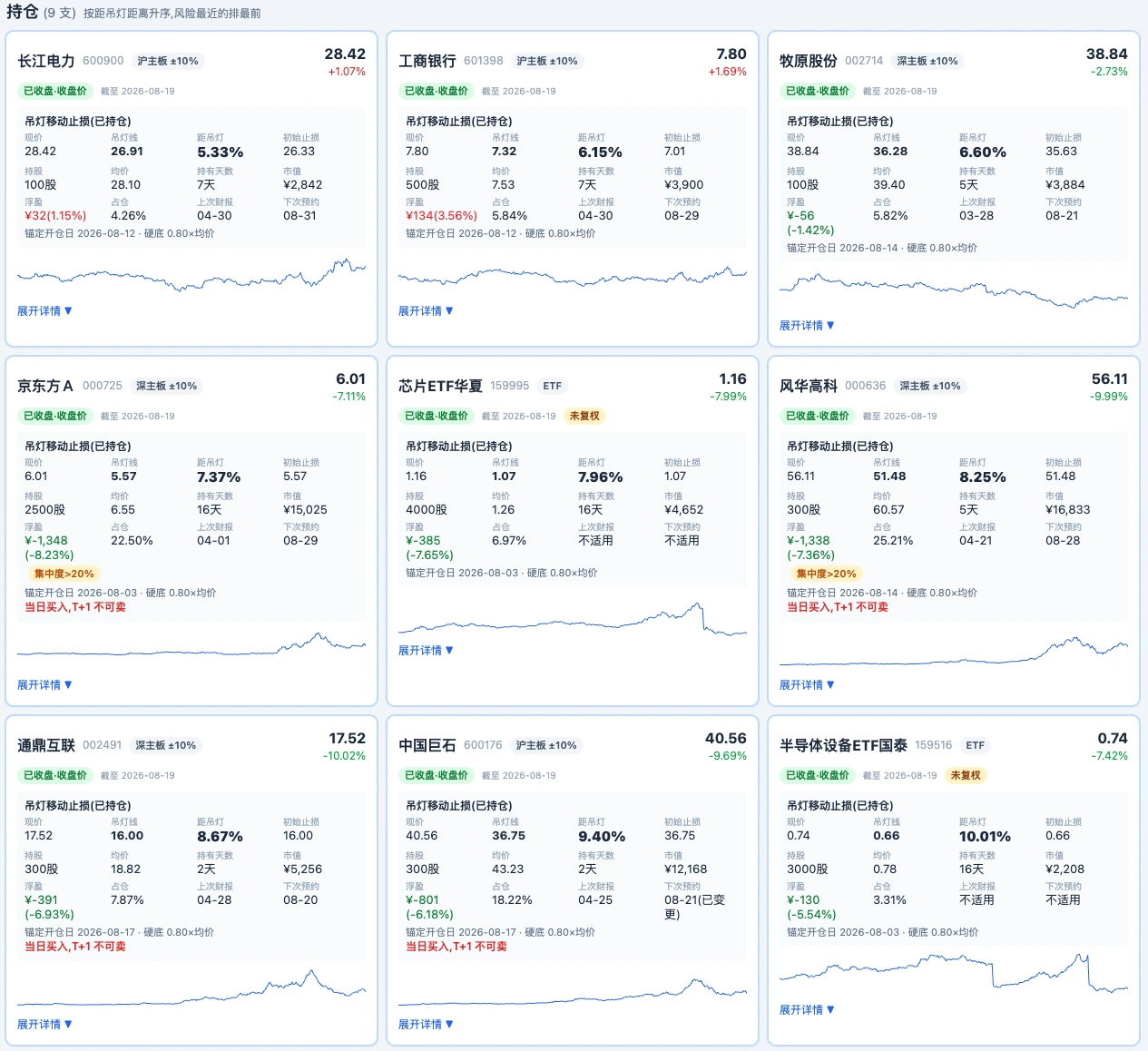Click 锚定开仓日 2026-08-14 line on 牧原股份
This screenshot has width=1148, height=1051.
[882, 248]
